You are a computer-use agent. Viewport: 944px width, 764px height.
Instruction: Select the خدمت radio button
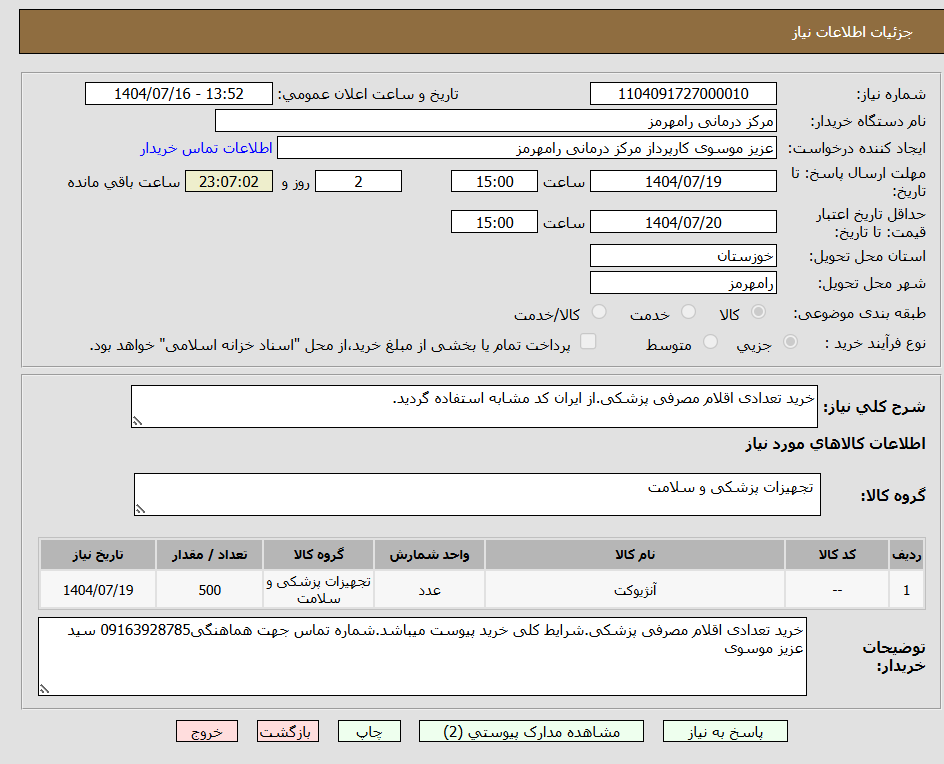(689, 314)
